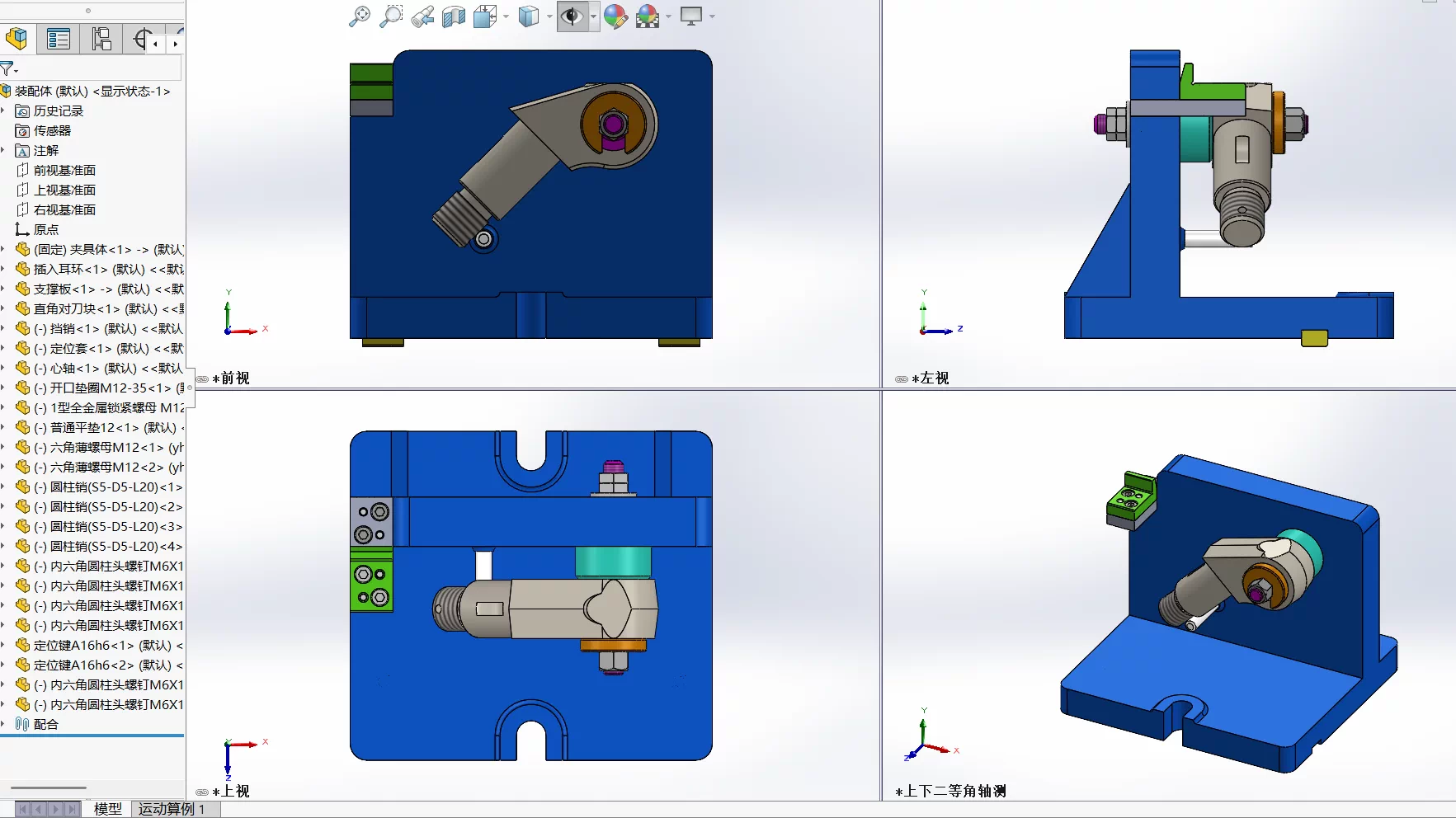Select the Zoom to Area tool

click(391, 16)
